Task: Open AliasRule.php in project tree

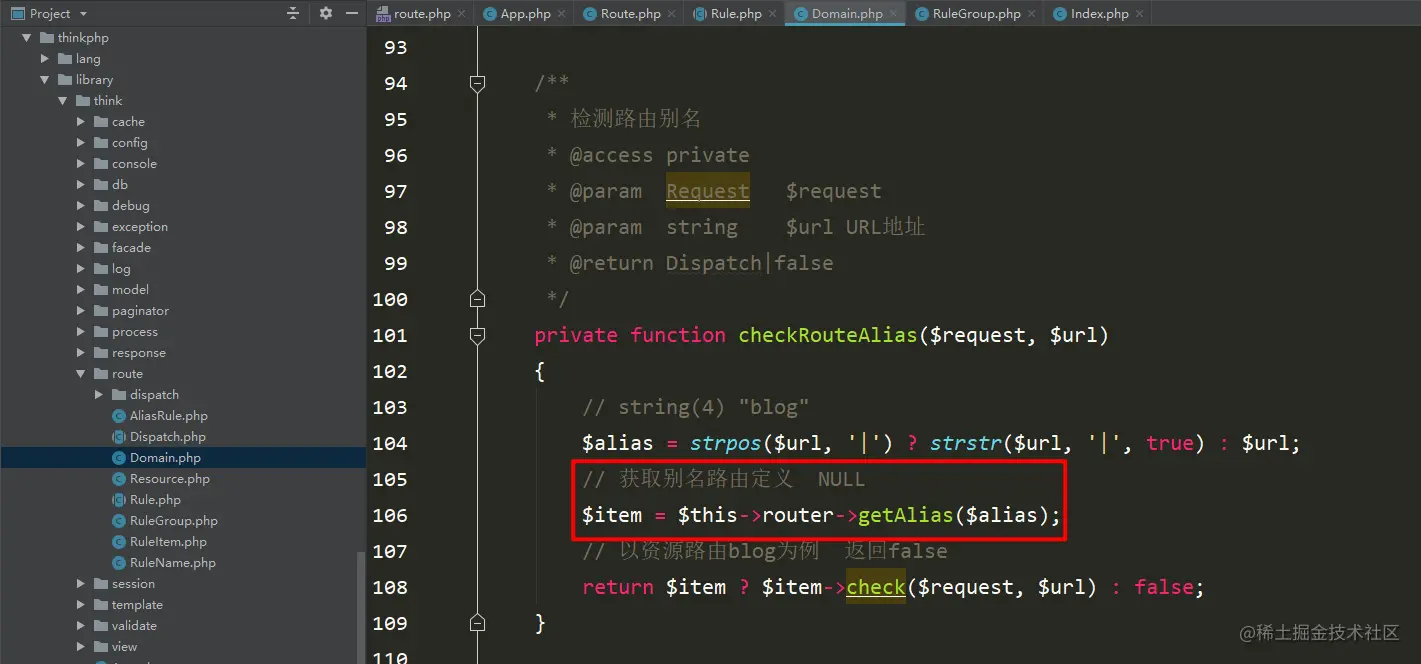Action: coord(168,416)
